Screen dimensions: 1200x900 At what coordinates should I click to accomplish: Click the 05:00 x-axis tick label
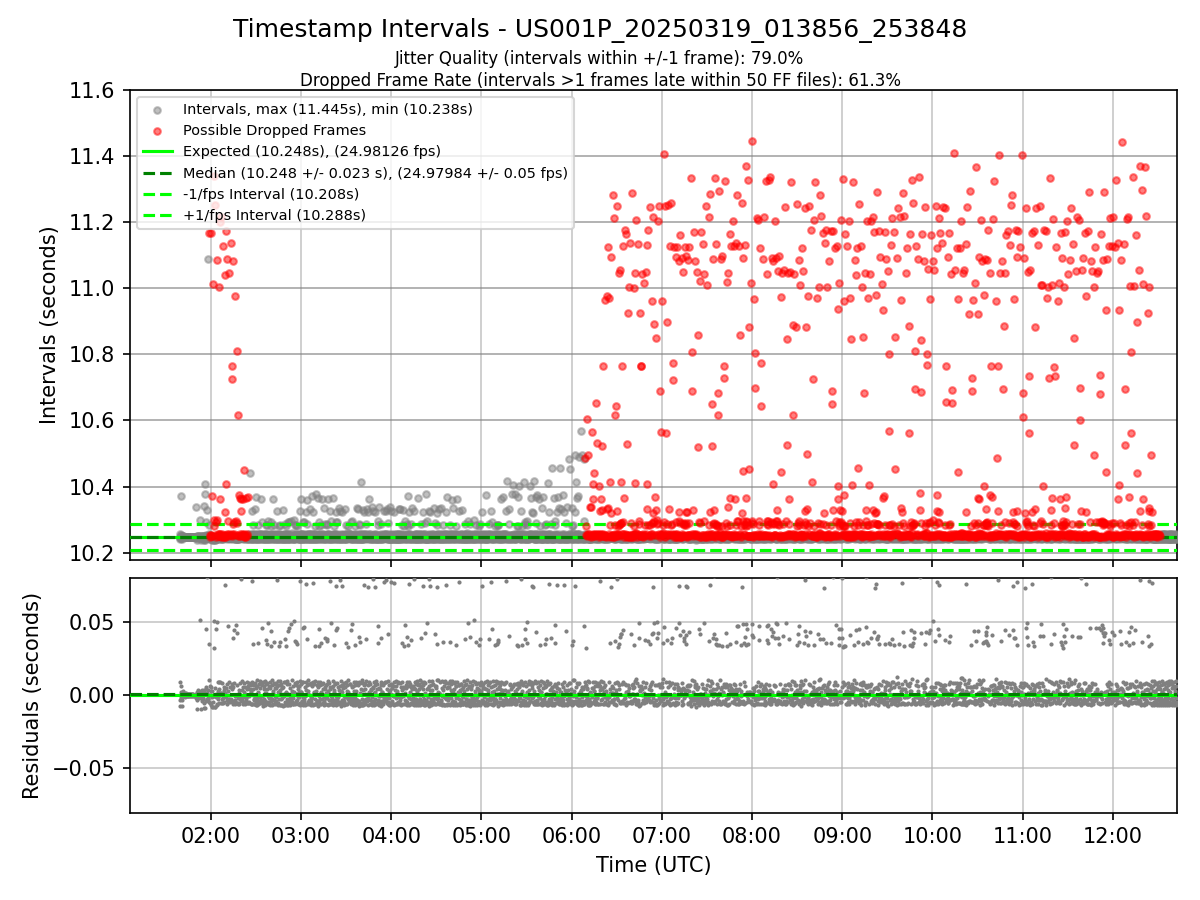tap(481, 836)
